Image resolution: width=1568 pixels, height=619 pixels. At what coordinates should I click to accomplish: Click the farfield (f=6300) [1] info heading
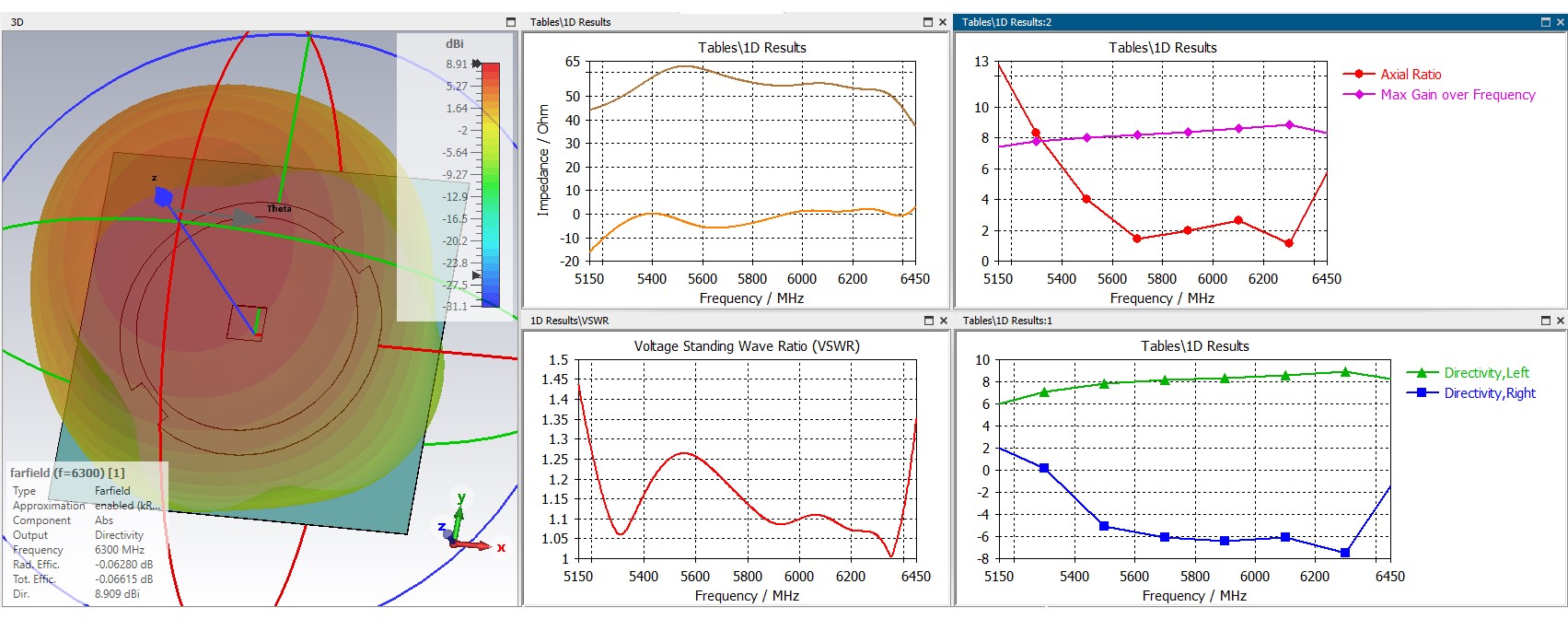point(67,473)
